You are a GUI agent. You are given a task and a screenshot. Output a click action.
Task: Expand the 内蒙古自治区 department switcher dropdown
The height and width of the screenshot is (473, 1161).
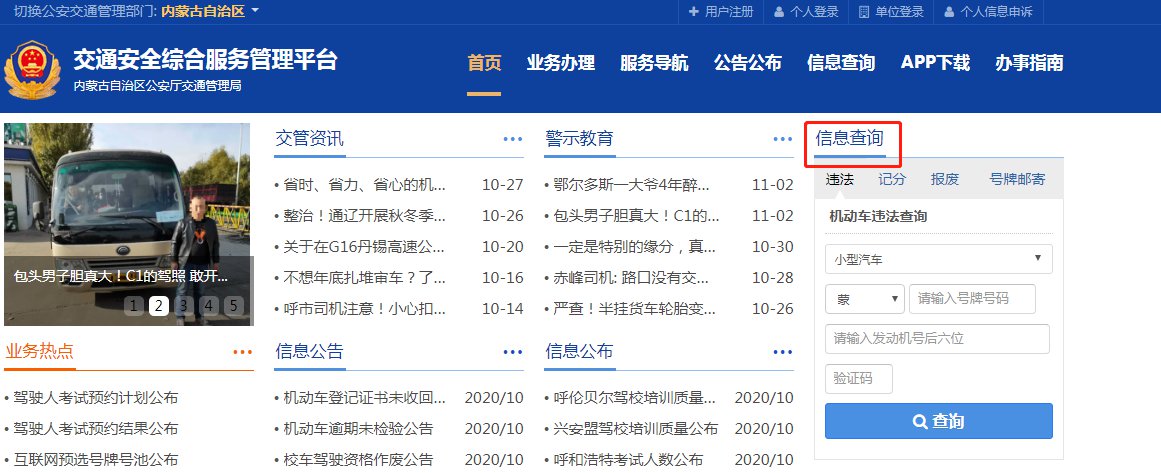tap(210, 11)
